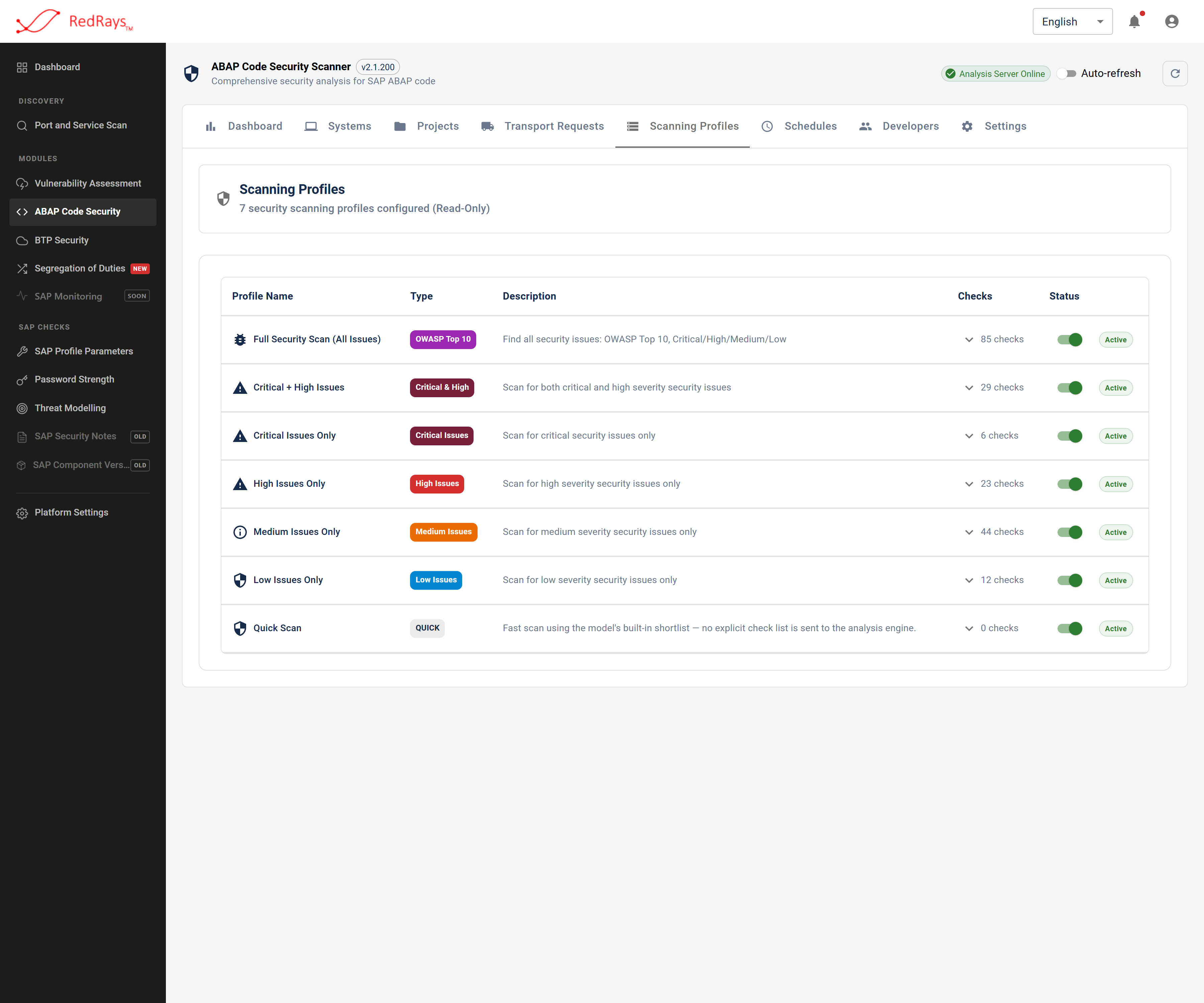1204x1003 pixels.
Task: Open the English language dropdown
Action: (1072, 22)
